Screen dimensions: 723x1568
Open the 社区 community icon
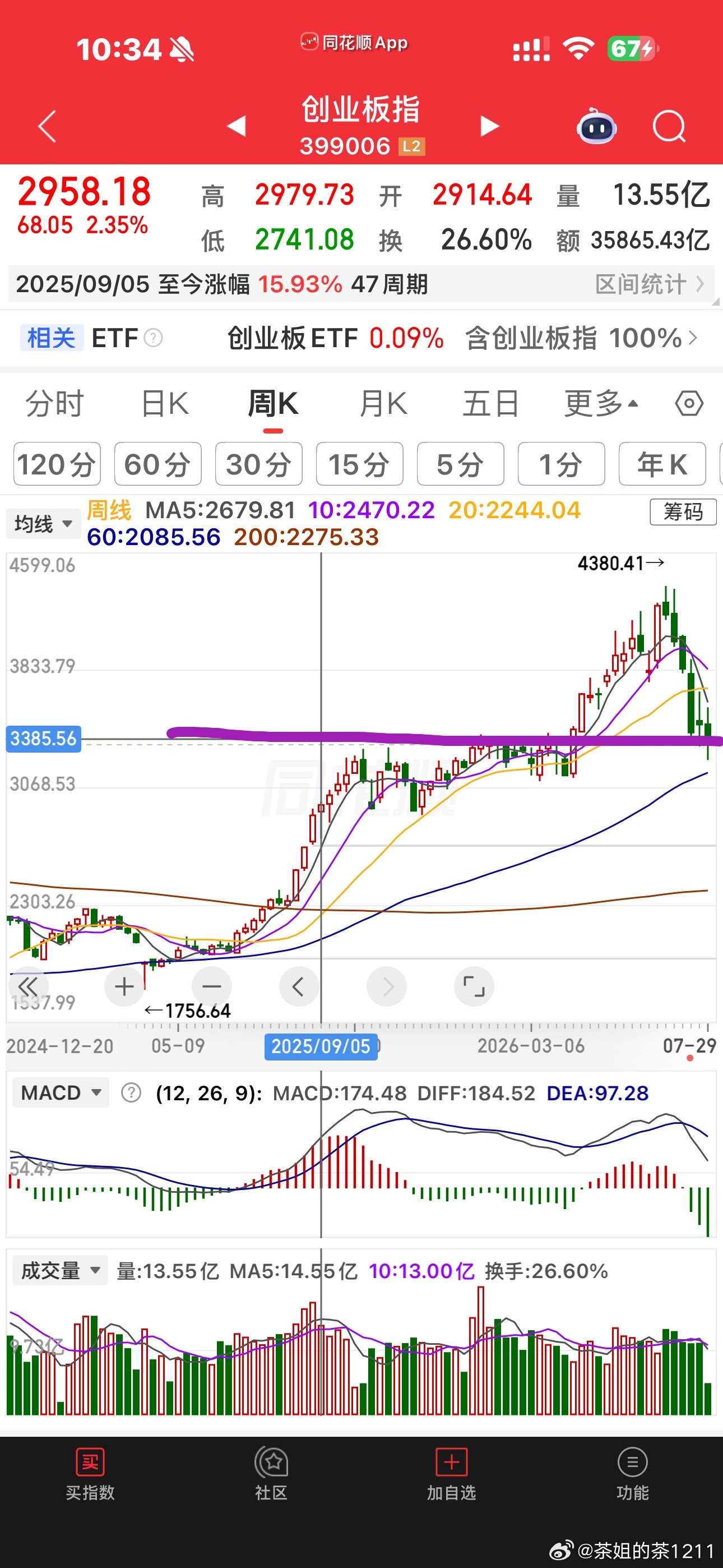coord(271,1474)
